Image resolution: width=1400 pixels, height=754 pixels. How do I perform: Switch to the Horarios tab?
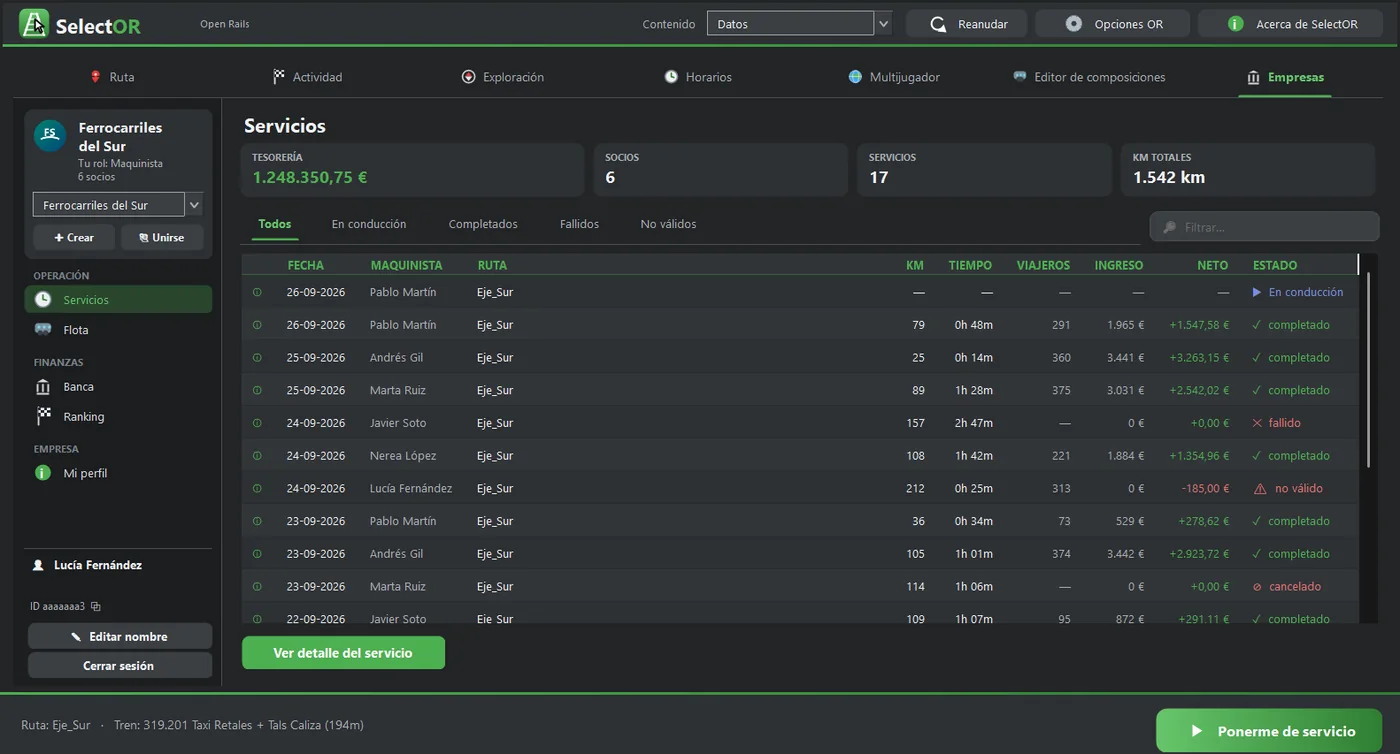[x=698, y=77]
